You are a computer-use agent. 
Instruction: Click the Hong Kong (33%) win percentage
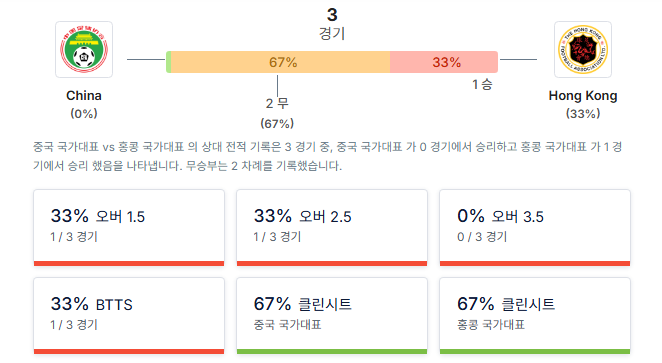coord(583,114)
